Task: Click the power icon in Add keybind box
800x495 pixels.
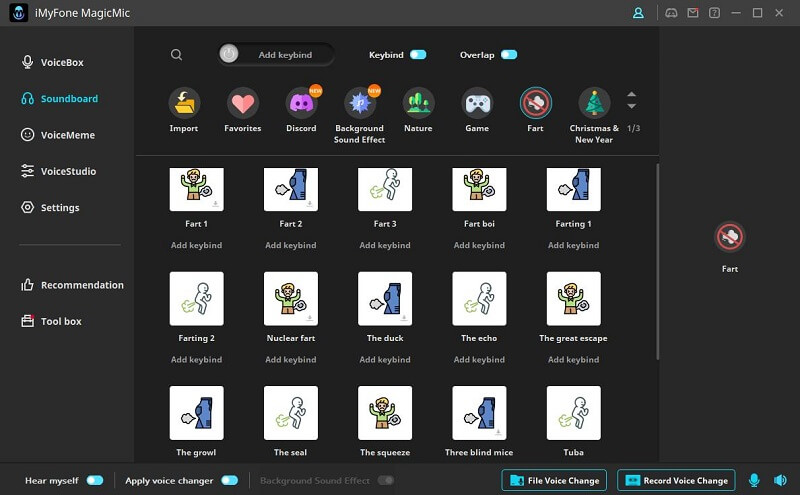Action: (229, 54)
